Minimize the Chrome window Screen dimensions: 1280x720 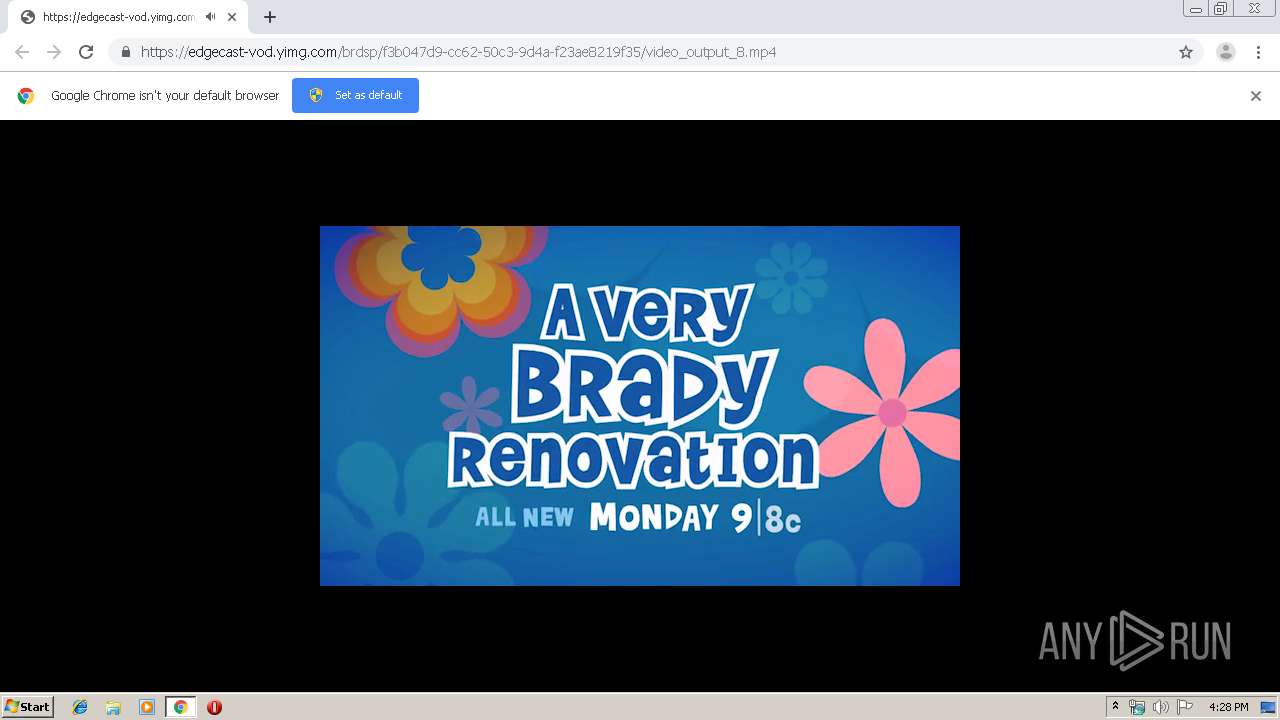[1195, 8]
